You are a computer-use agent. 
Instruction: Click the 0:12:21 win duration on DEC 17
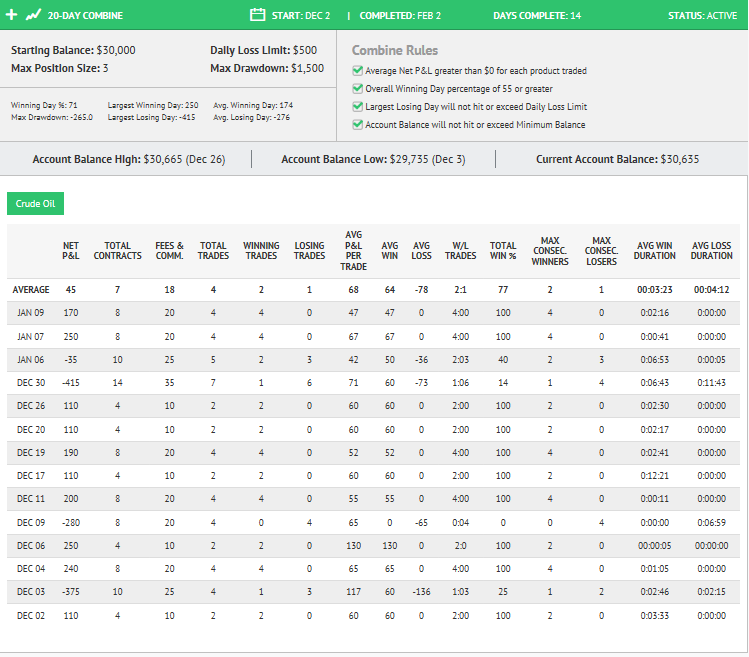click(654, 475)
